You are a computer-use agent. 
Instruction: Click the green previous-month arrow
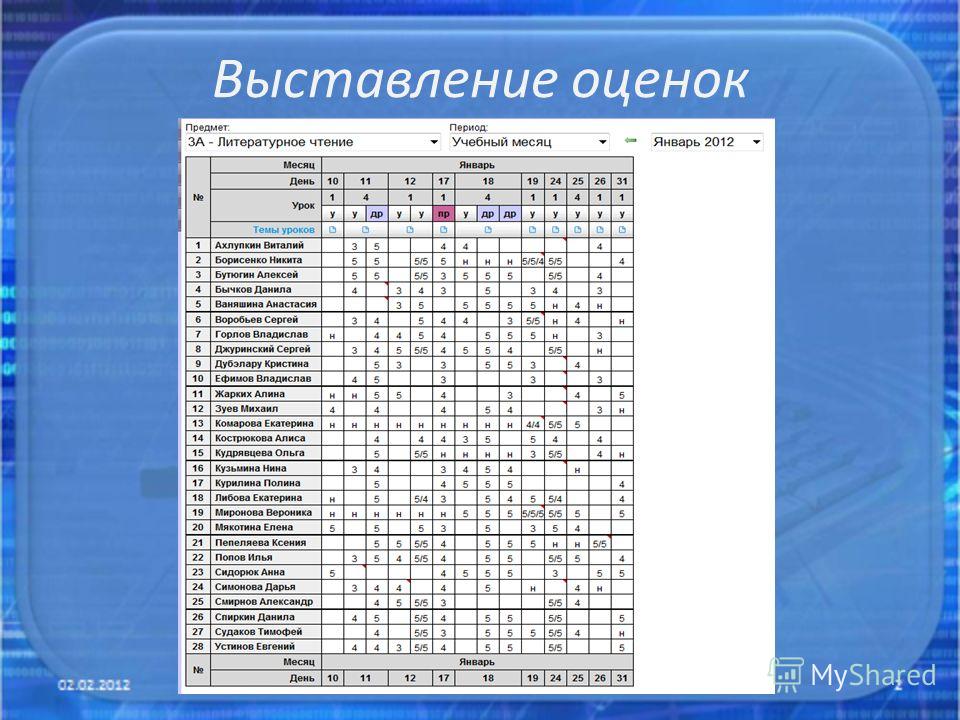631,141
